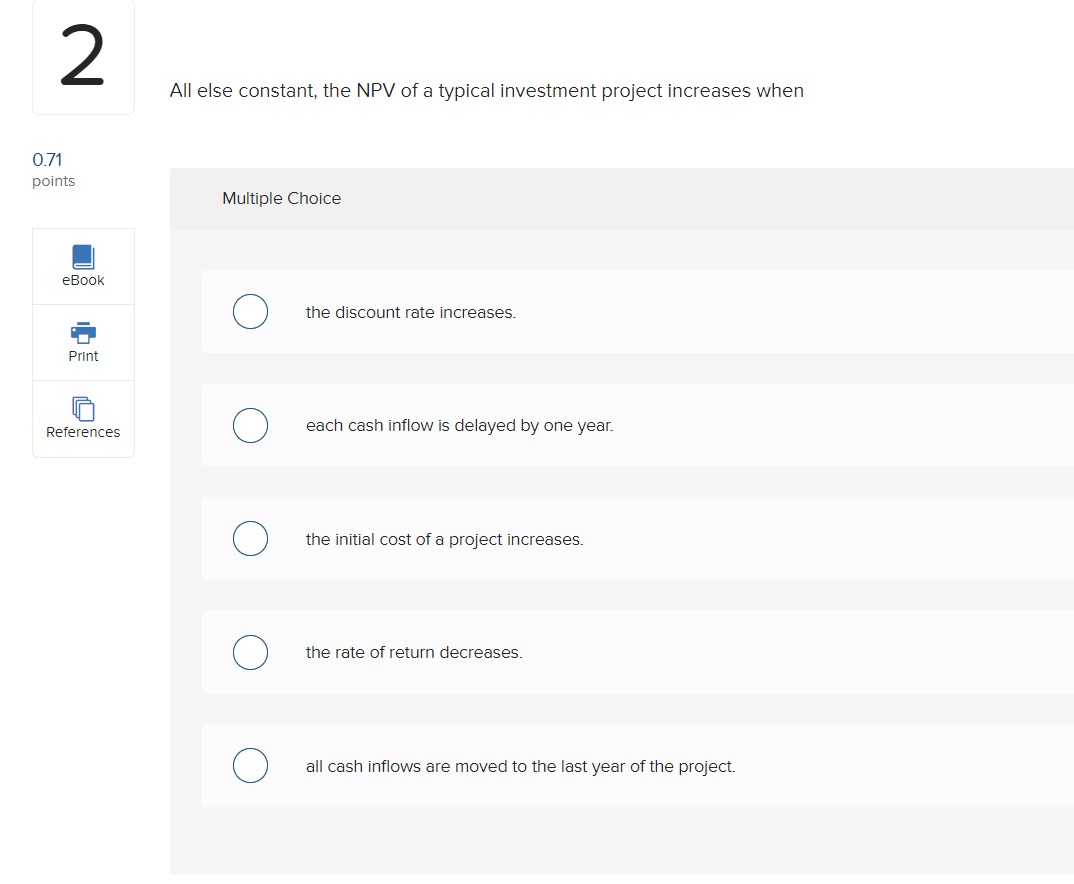The width and height of the screenshot is (1074, 884).
Task: Select the last answer about cash inflows moved
Action: (x=250, y=765)
